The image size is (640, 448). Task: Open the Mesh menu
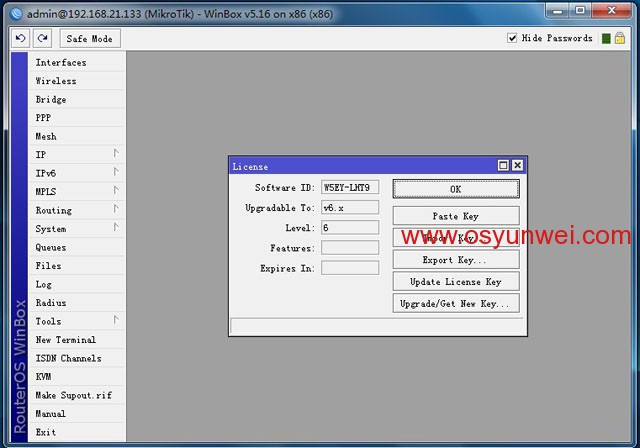(x=77, y=136)
